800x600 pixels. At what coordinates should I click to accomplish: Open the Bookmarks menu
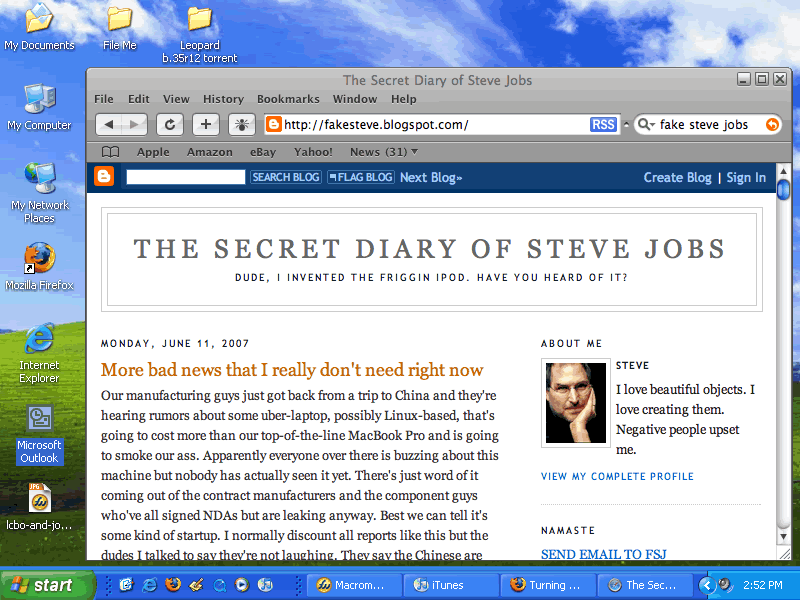[288, 99]
